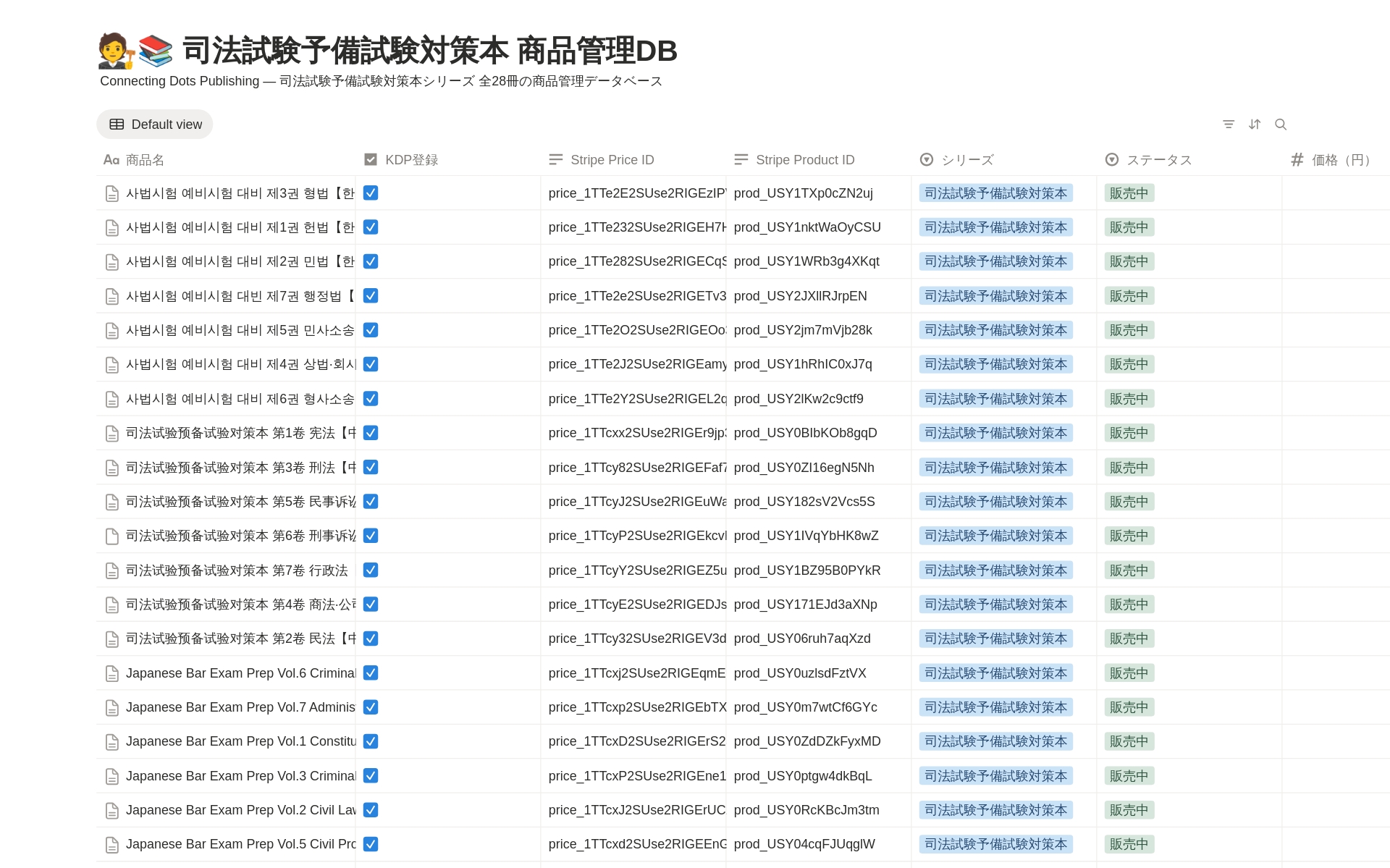Select price ID cell starting price_1TTcyJ2SUse2RIGEuW
Viewport: 1390px width, 868px height.
pyautogui.click(x=633, y=502)
